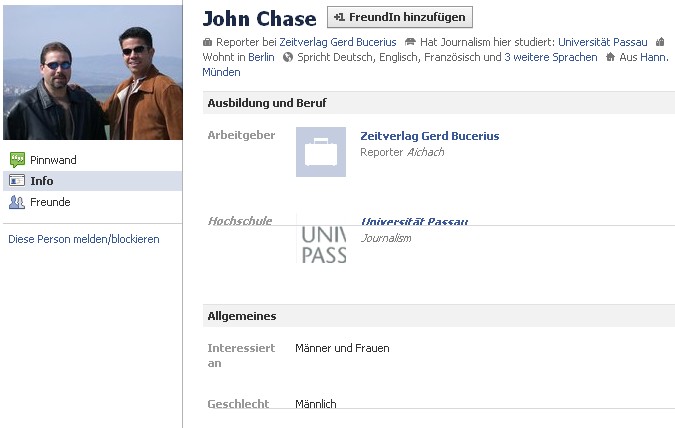Image resolution: width=675 pixels, height=428 pixels.
Task: Click the house icon before Aus Hann.
Action: click(x=610, y=57)
